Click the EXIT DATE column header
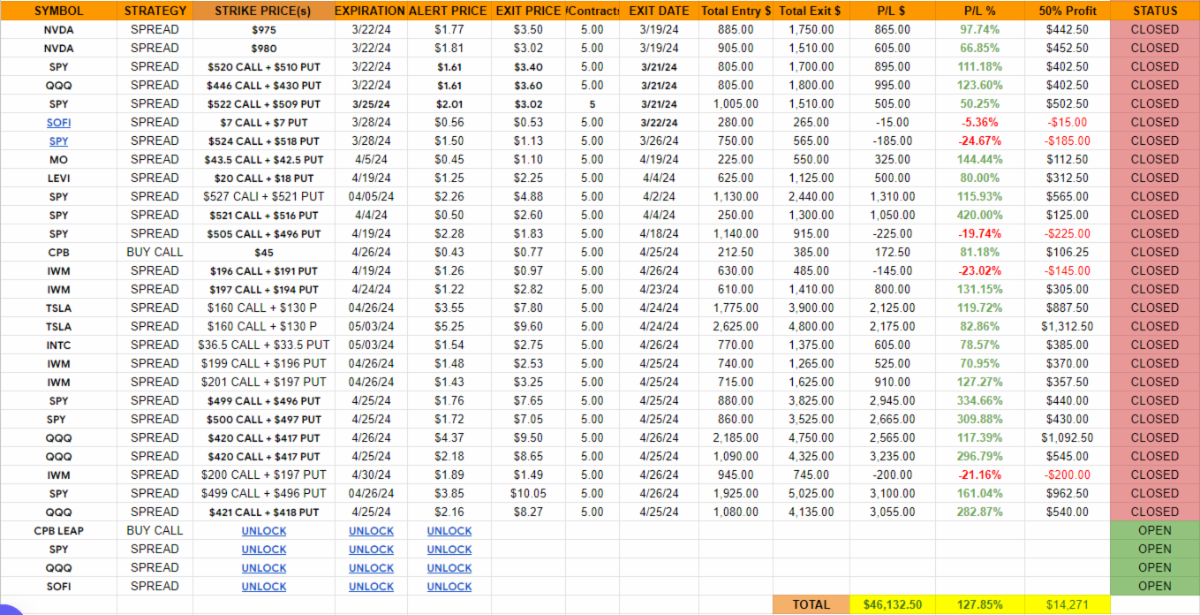The width and height of the screenshot is (1200, 615). pyautogui.click(x=659, y=10)
